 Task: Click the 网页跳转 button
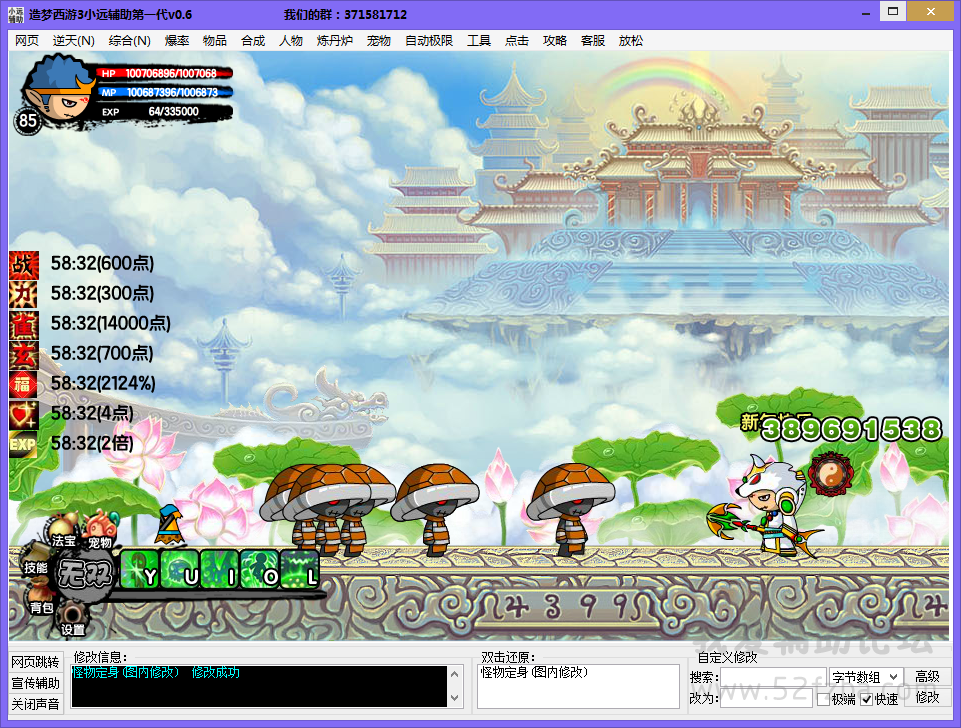(36, 662)
